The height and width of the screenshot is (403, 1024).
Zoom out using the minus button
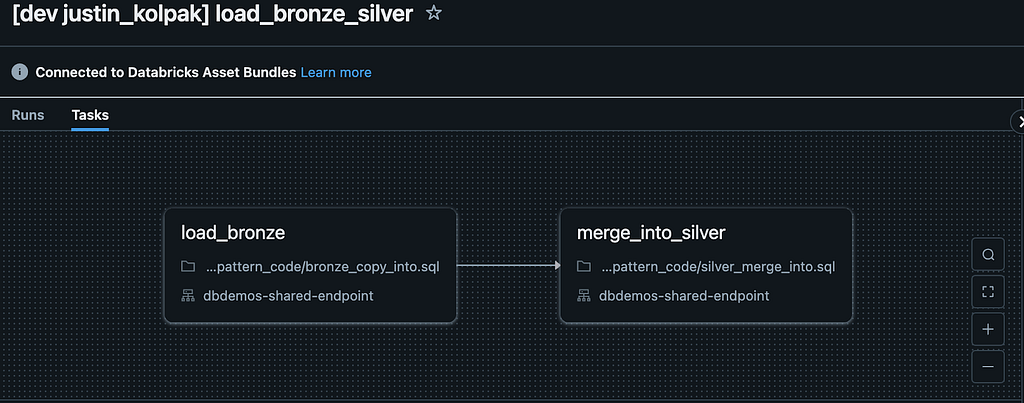pyautogui.click(x=988, y=366)
